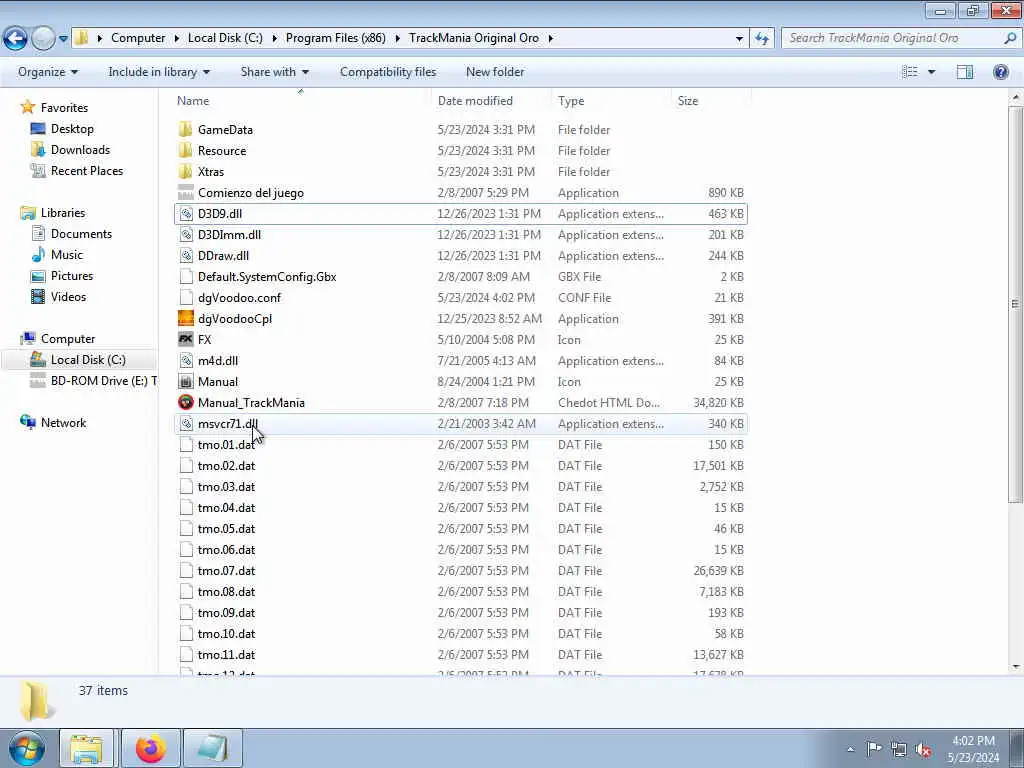Image resolution: width=1024 pixels, height=768 pixels.
Task: Open the recent pages dropdown arrow
Action: [x=63, y=38]
